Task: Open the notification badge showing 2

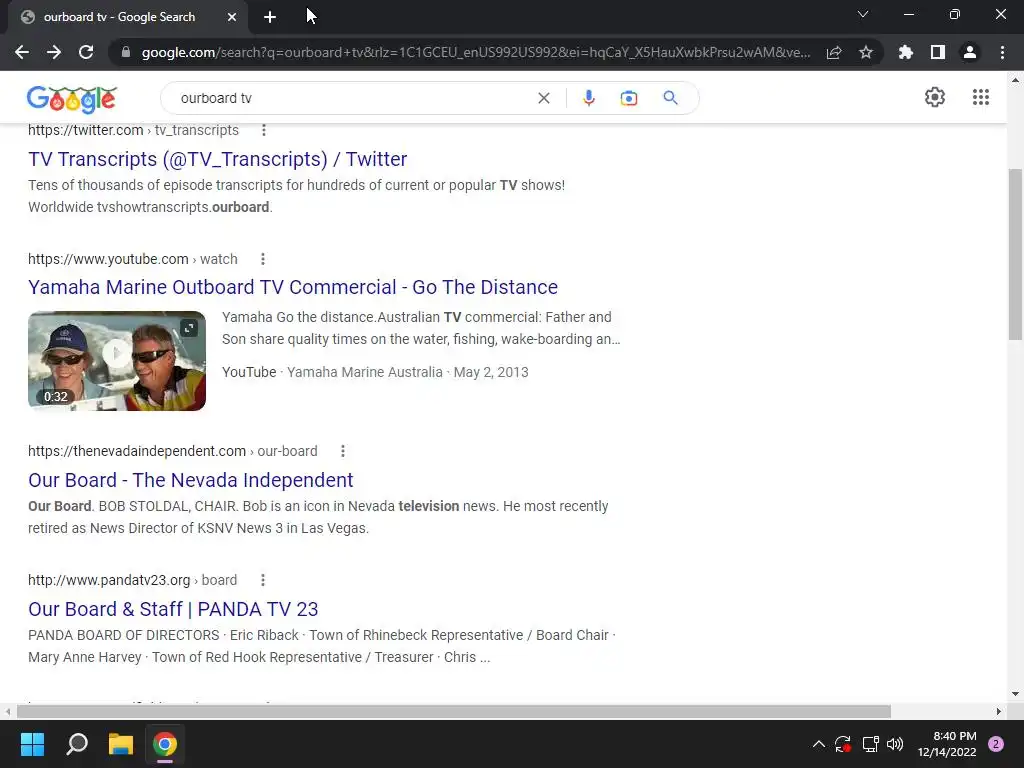Action: (996, 744)
